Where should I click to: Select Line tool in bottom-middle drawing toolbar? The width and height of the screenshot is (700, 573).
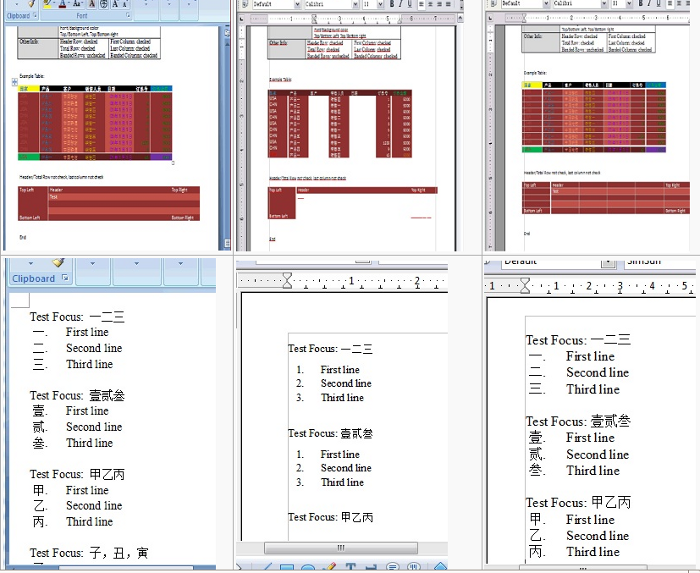click(x=266, y=568)
